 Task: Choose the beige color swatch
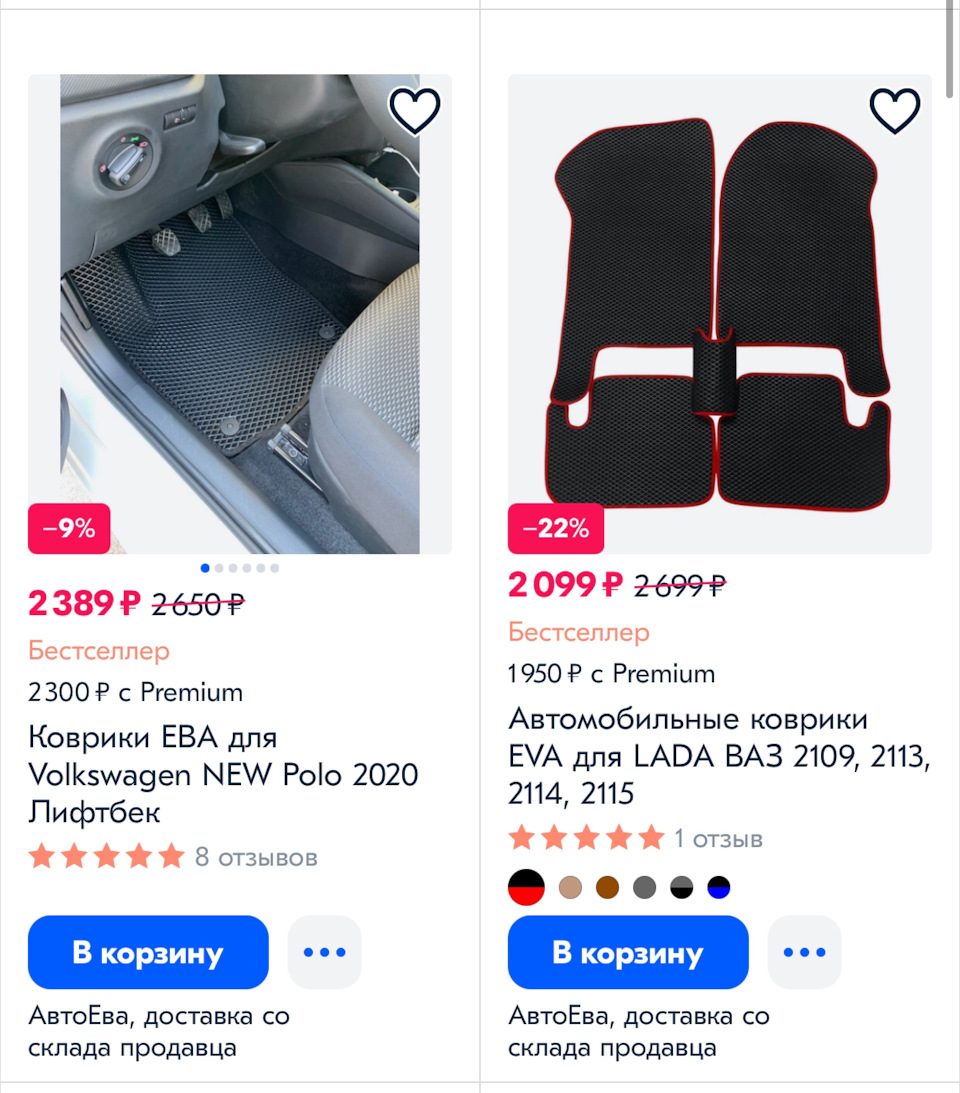tap(571, 887)
